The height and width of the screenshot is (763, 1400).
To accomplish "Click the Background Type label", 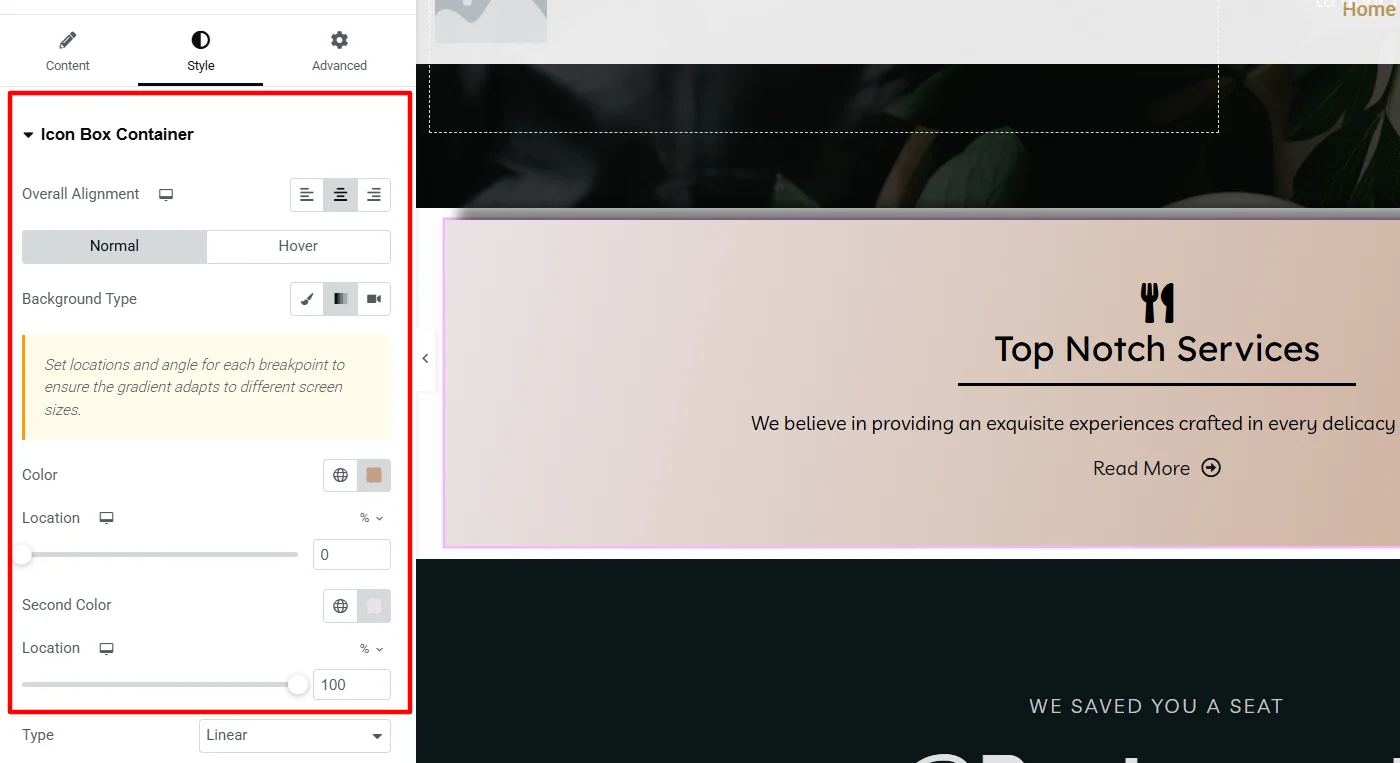I will click(x=79, y=299).
